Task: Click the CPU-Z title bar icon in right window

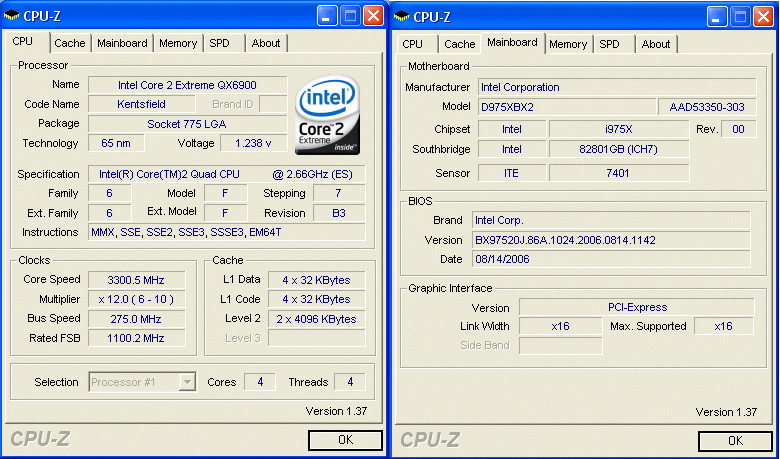Action: [x=401, y=16]
